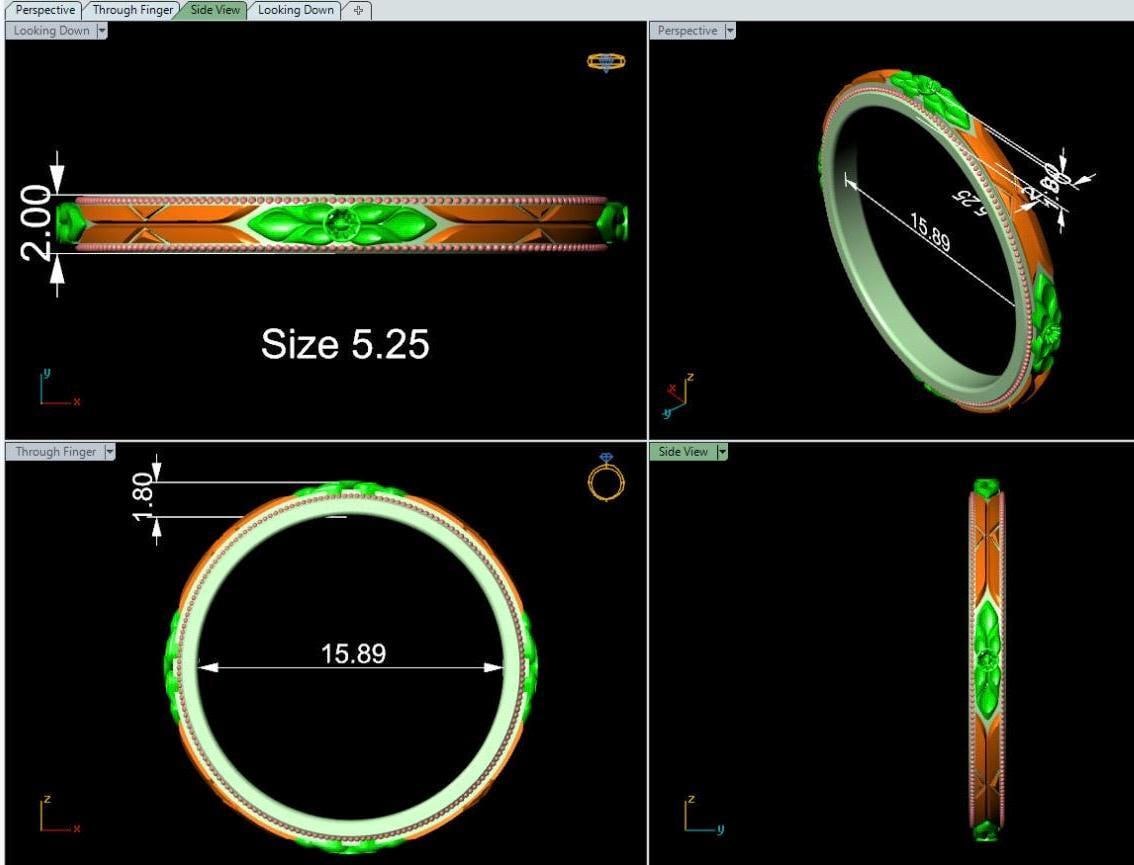1134x865 pixels.
Task: Click the Side View viewport title label
Action: [x=683, y=452]
